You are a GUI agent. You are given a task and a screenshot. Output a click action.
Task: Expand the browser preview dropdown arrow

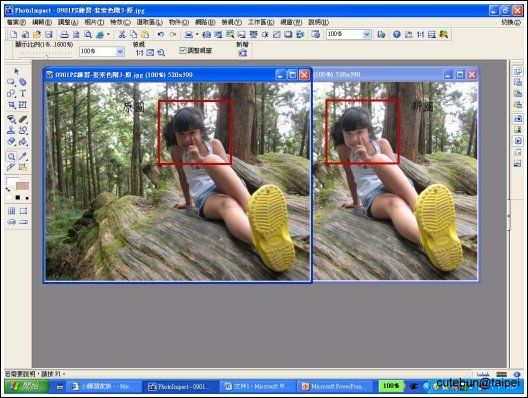[x=108, y=34]
